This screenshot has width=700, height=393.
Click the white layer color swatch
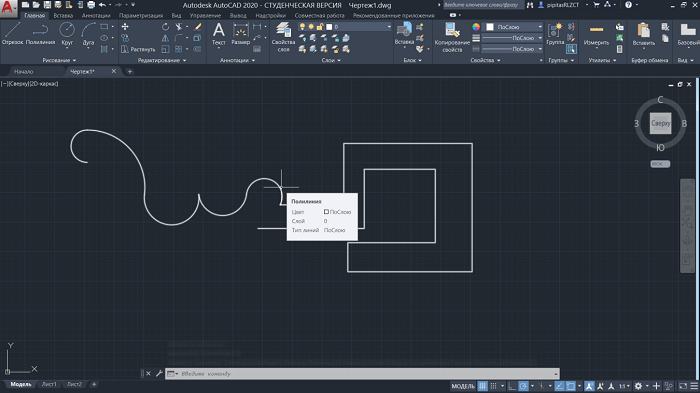(x=329, y=27)
